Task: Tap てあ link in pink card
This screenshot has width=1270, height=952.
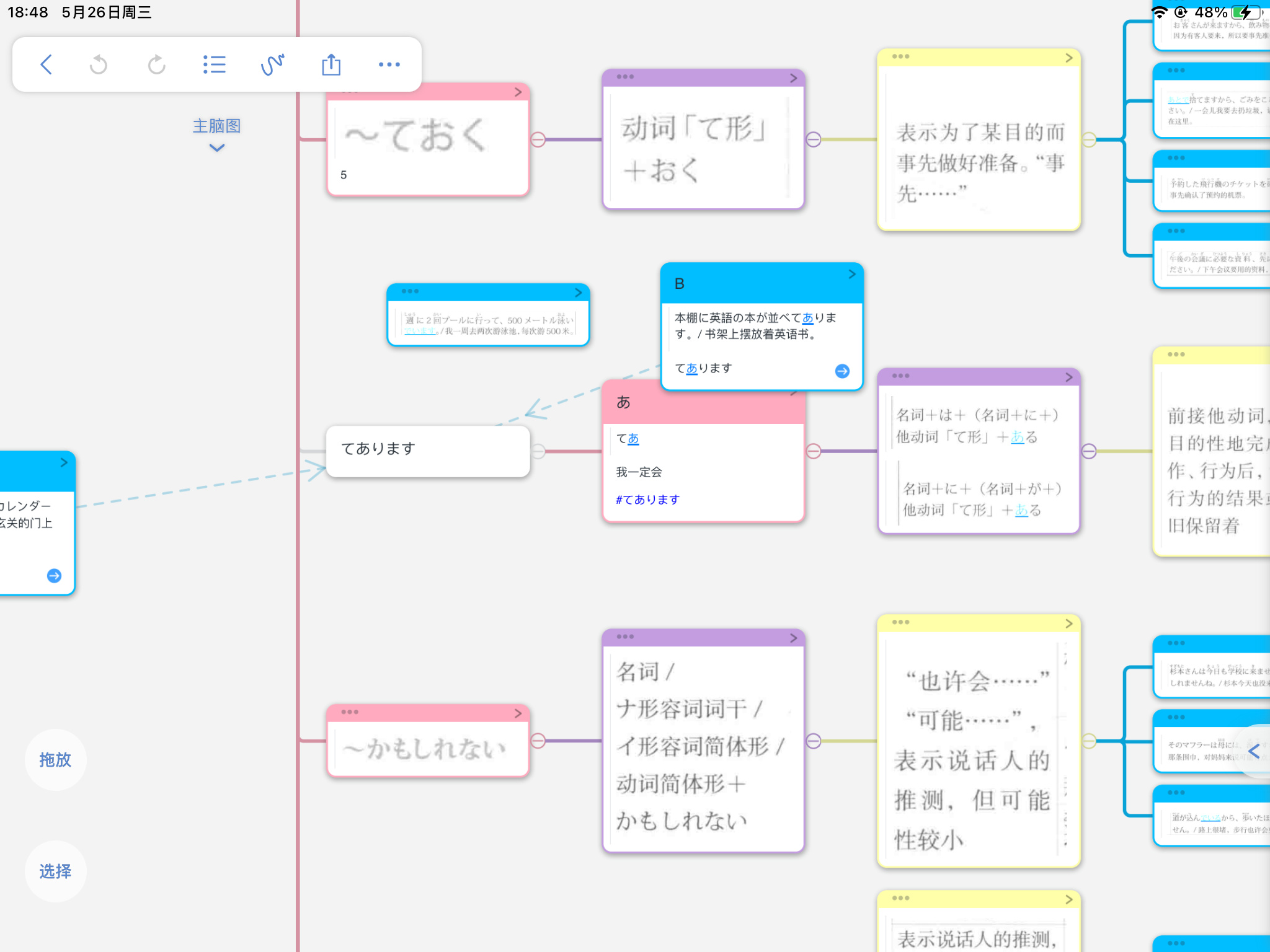Action: pyautogui.click(x=628, y=439)
